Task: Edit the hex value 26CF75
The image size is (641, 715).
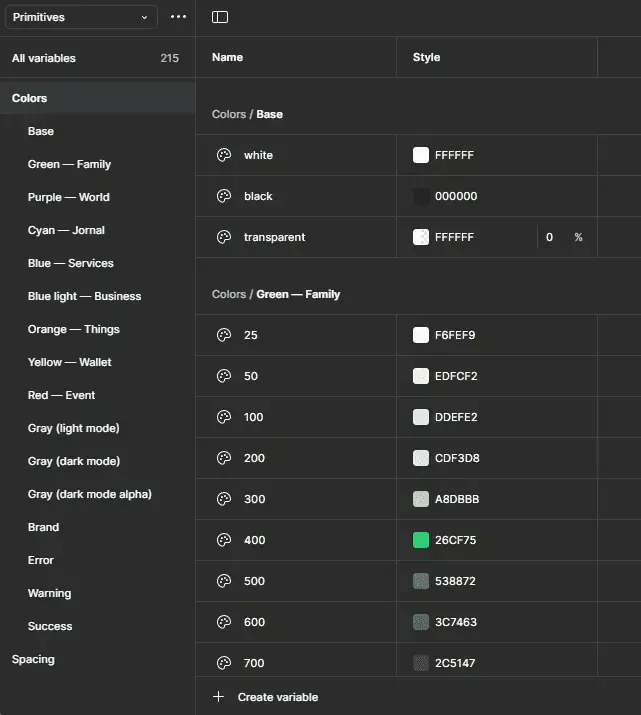Action: 455,540
